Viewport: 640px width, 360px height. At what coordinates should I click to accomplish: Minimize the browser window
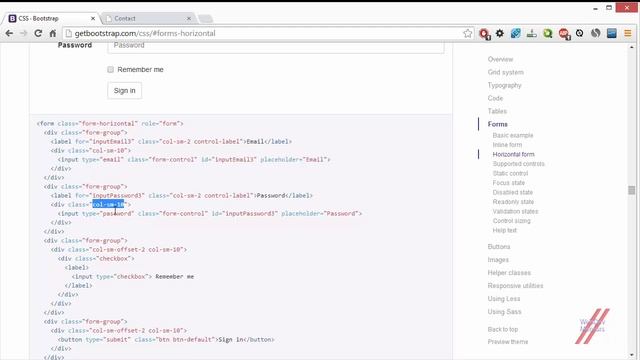pos(595,8)
